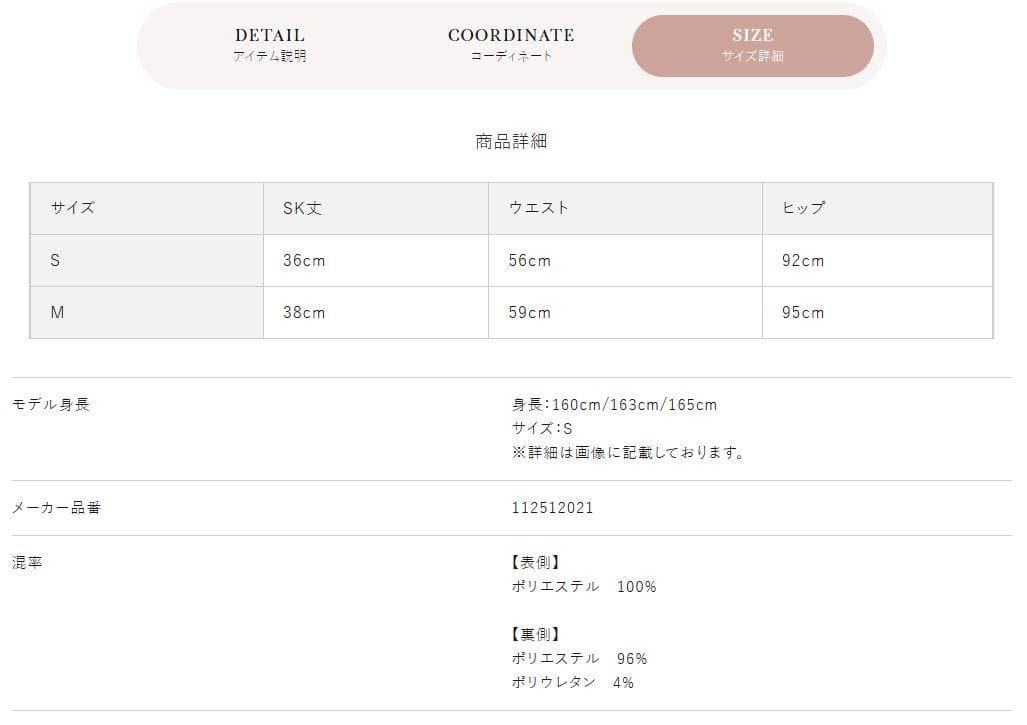Screen dimensions: 1027x725
Task: Click the 36cm skirt length cell
Action: point(304,260)
